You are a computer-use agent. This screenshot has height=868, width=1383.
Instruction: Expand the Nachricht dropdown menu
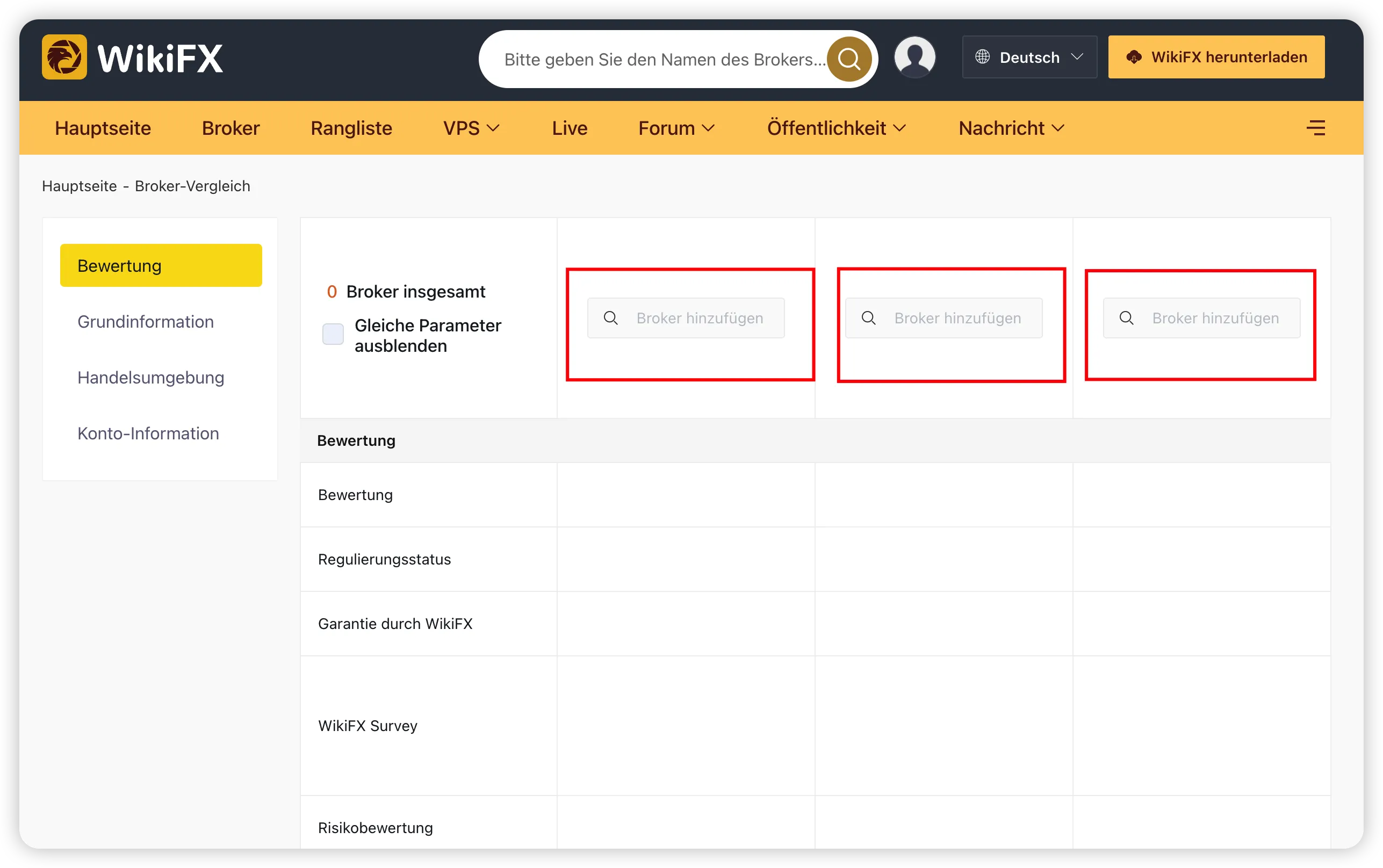[x=1011, y=128]
